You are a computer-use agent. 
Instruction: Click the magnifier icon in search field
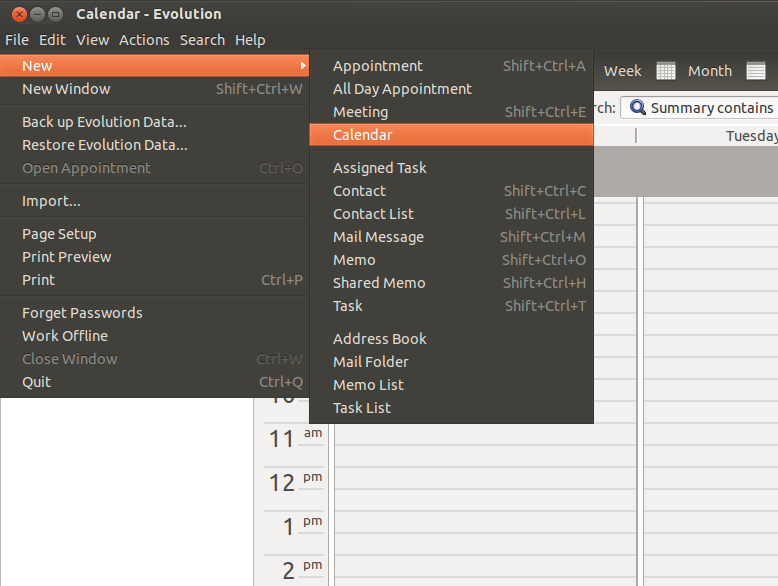[637, 108]
